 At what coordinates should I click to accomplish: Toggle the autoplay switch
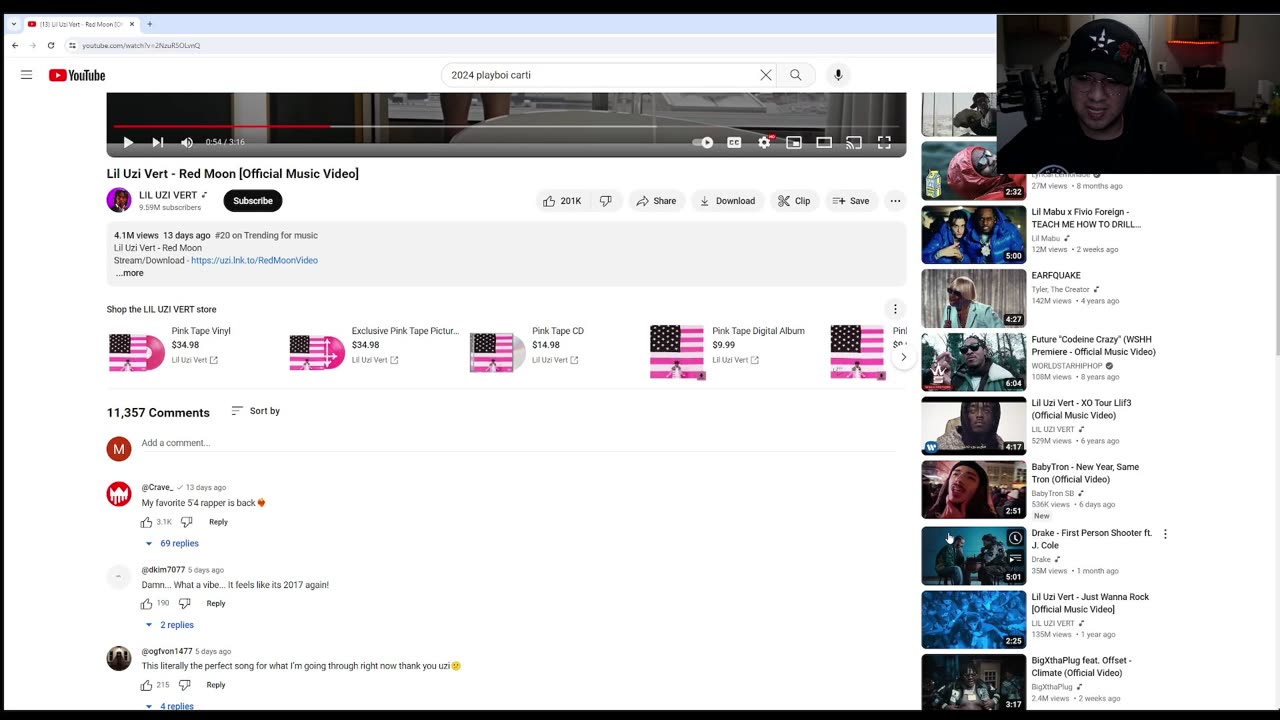[704, 142]
